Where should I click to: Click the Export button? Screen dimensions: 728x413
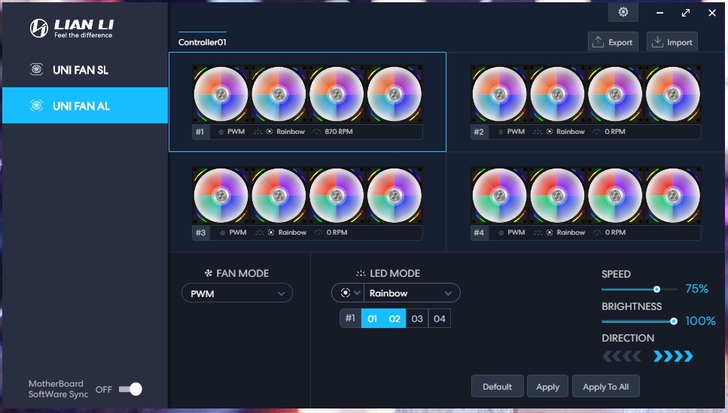613,42
